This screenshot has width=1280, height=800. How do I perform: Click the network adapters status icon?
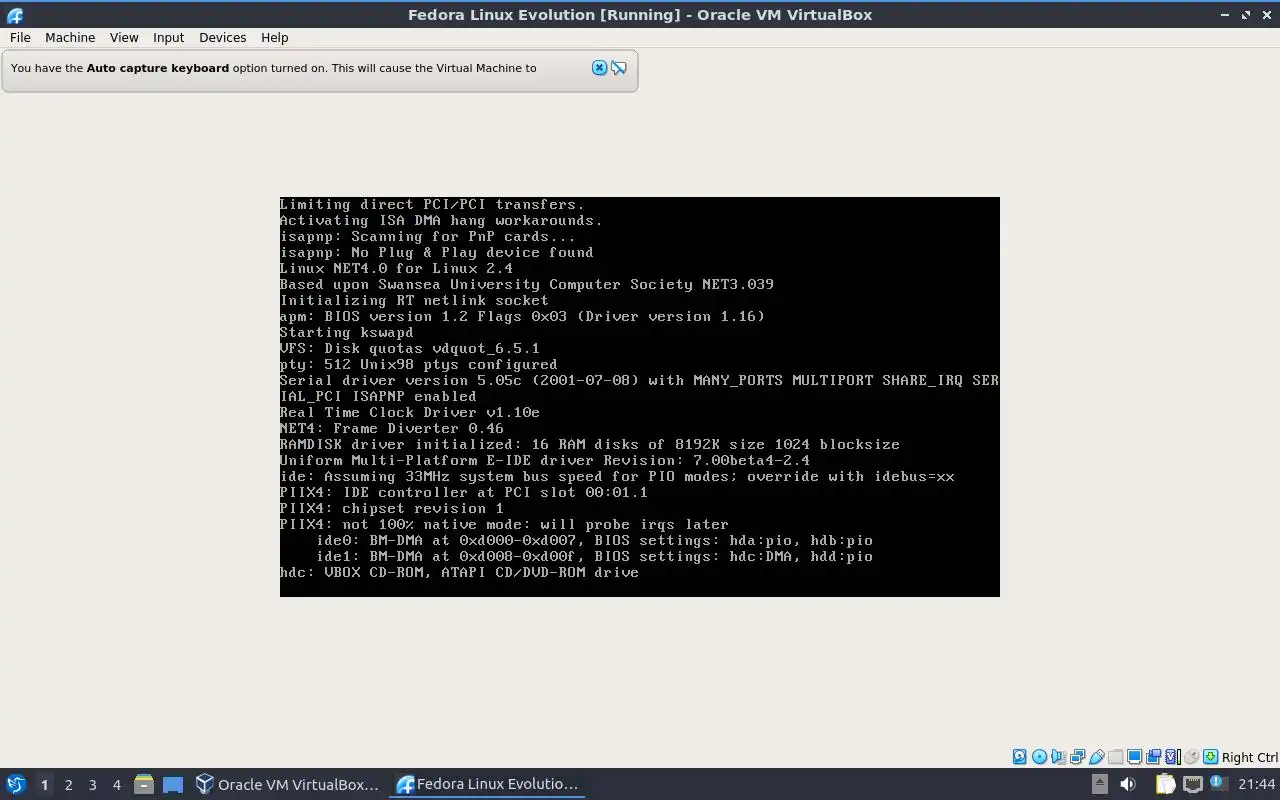[1077, 757]
